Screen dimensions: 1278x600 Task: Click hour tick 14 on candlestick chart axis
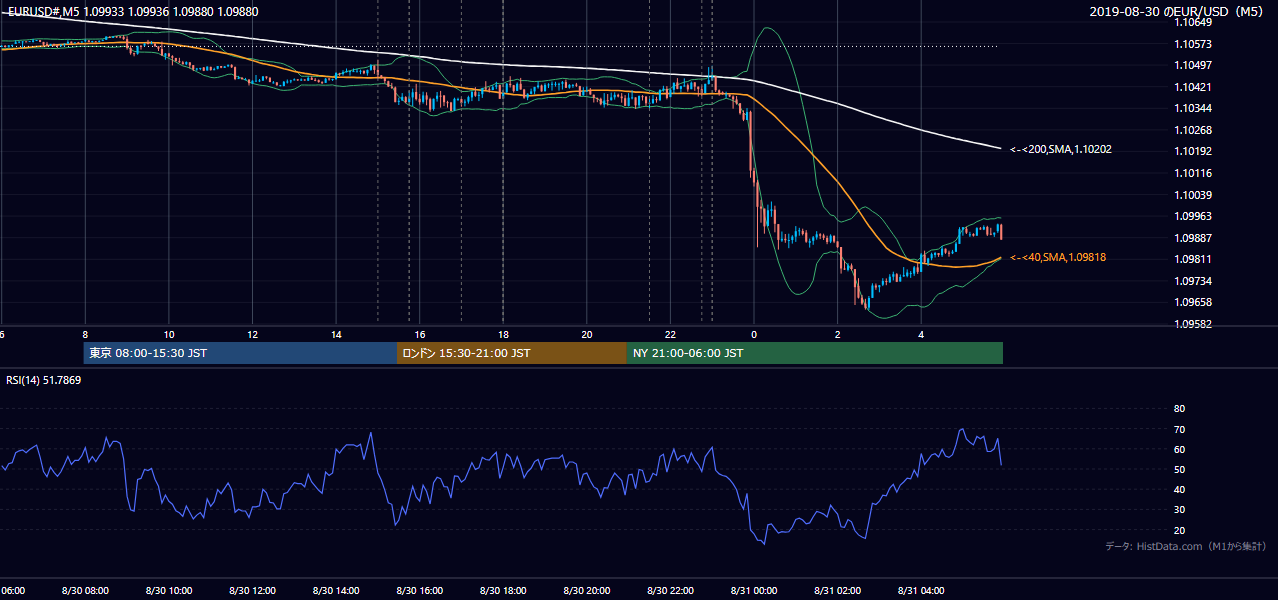click(336, 335)
